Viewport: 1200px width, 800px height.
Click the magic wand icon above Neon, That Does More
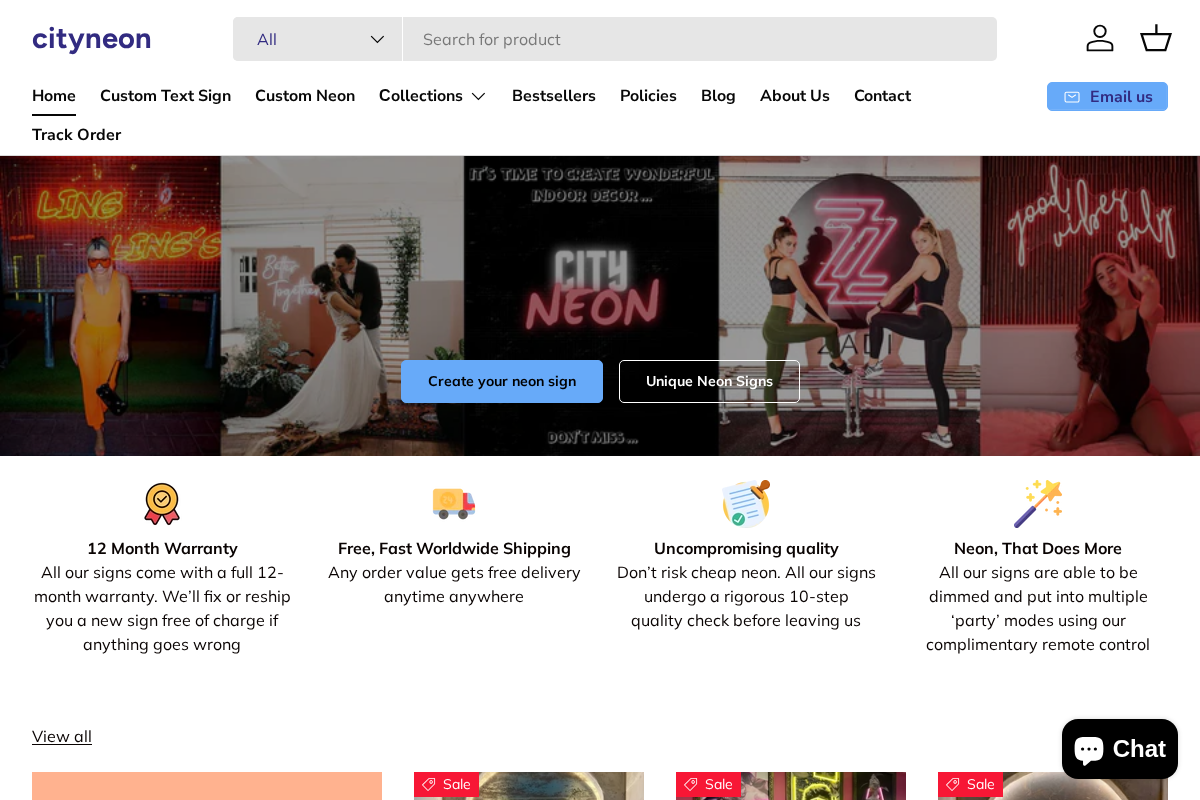pyautogui.click(x=1038, y=503)
